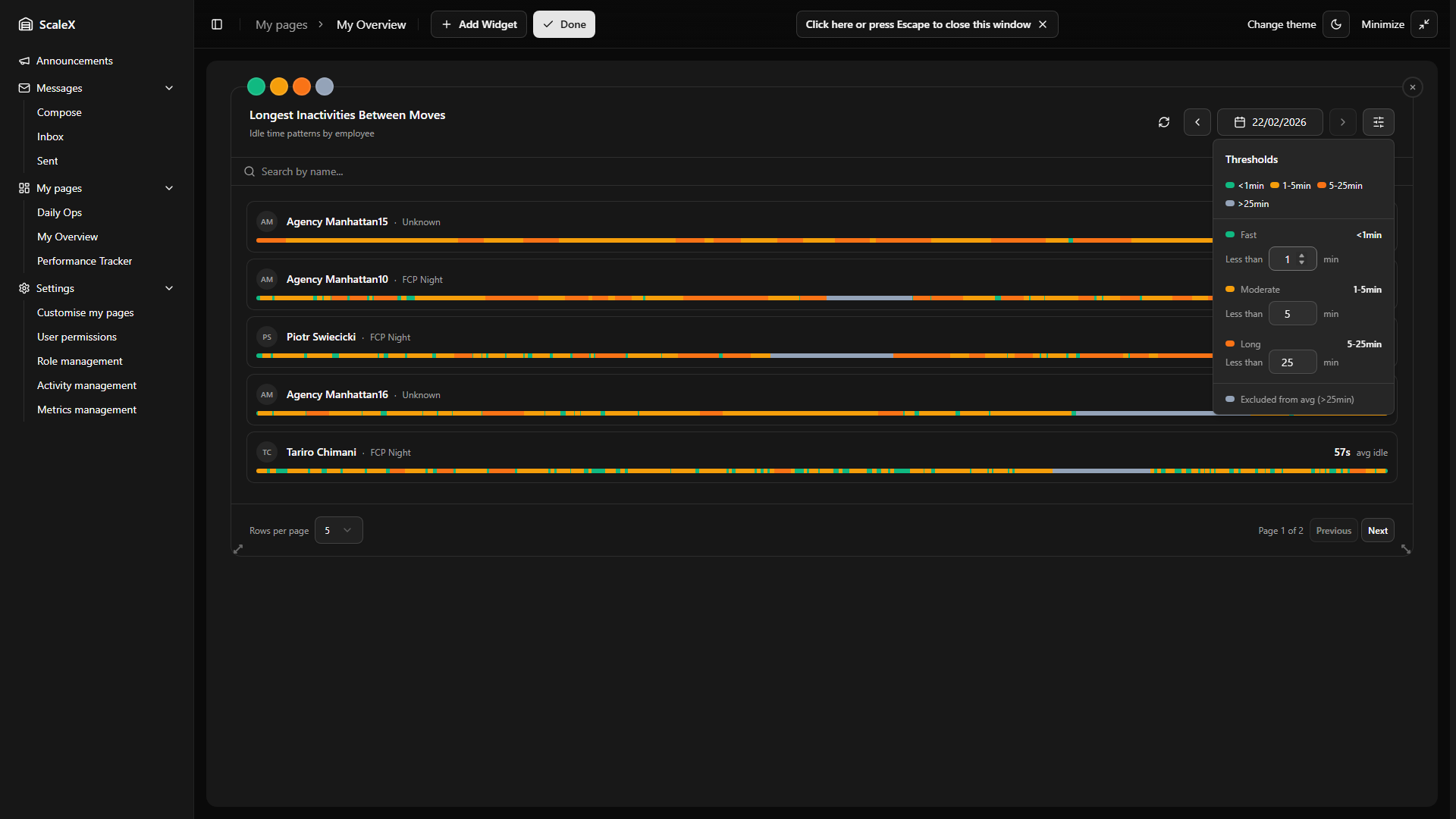
Task: Toggle the sidebar panel icon
Action: coord(217,24)
